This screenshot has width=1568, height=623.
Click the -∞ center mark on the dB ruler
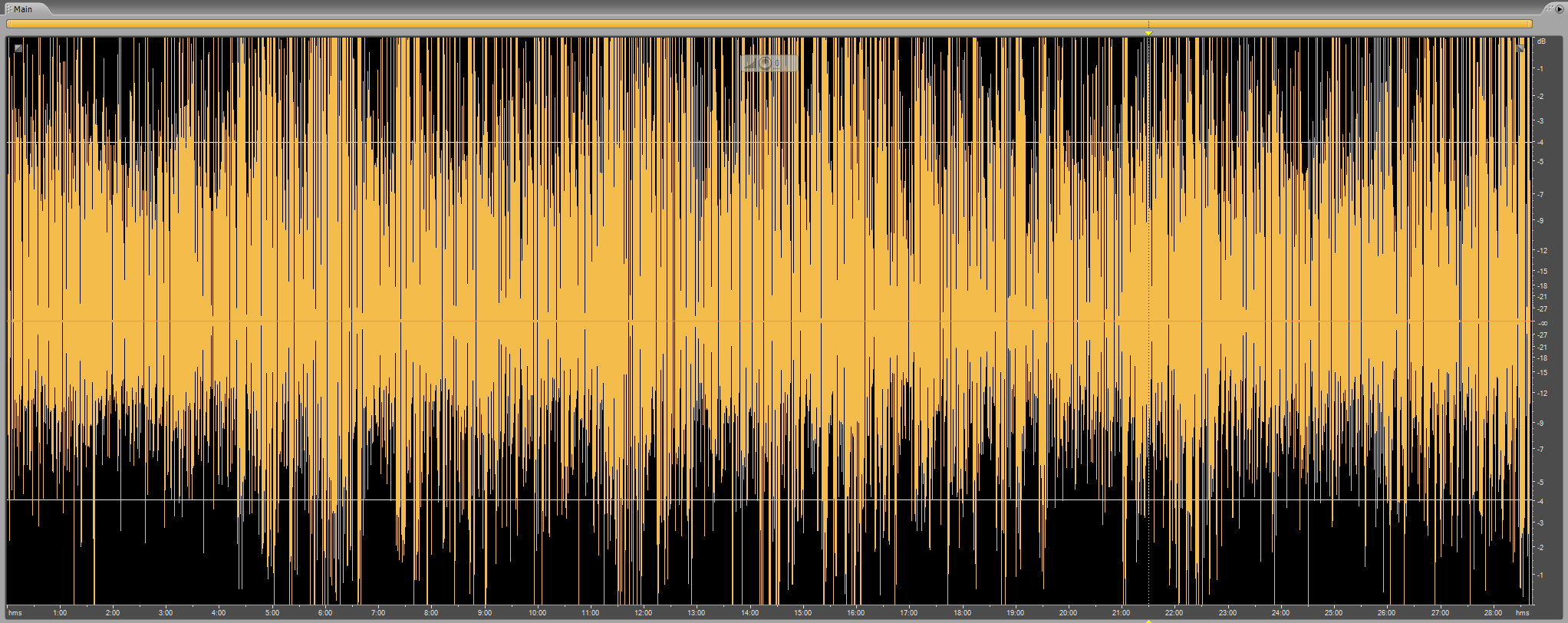(x=1543, y=323)
